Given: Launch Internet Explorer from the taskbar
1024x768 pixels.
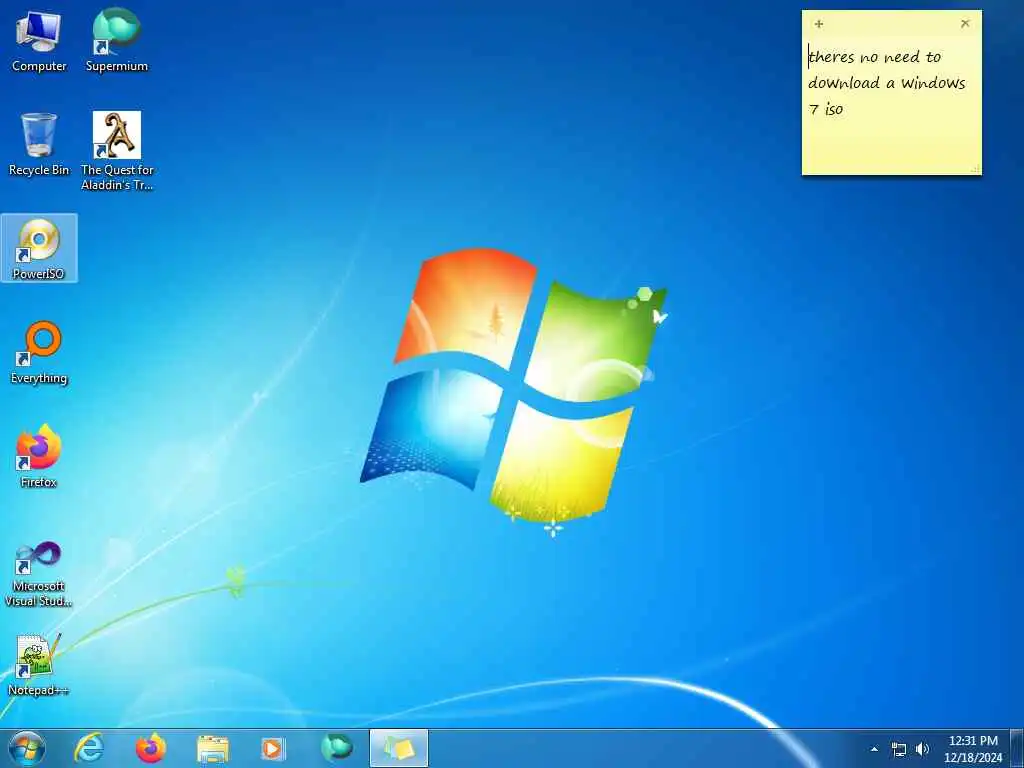Looking at the screenshot, I should click(x=89, y=748).
